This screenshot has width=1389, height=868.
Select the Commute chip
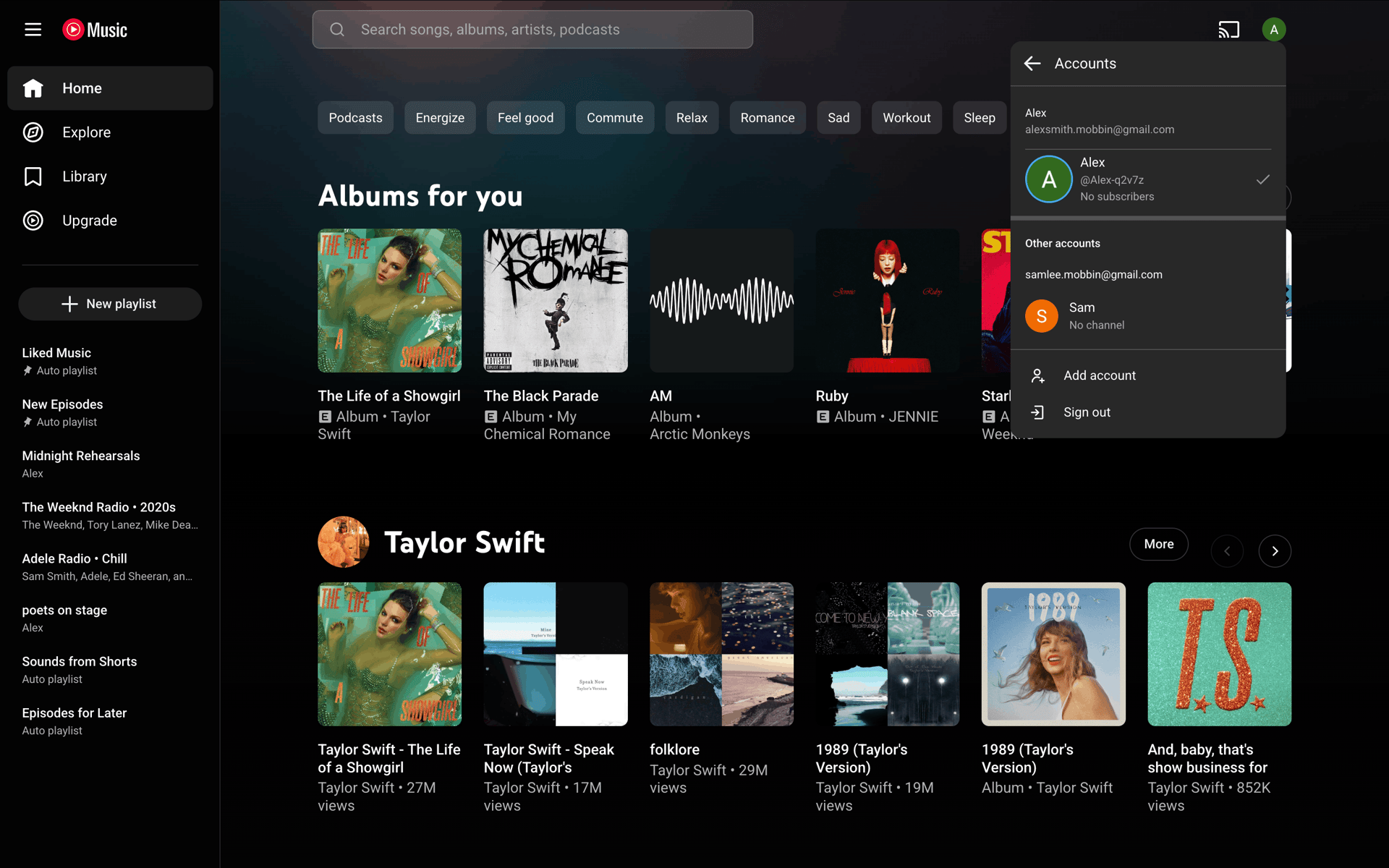click(x=615, y=118)
